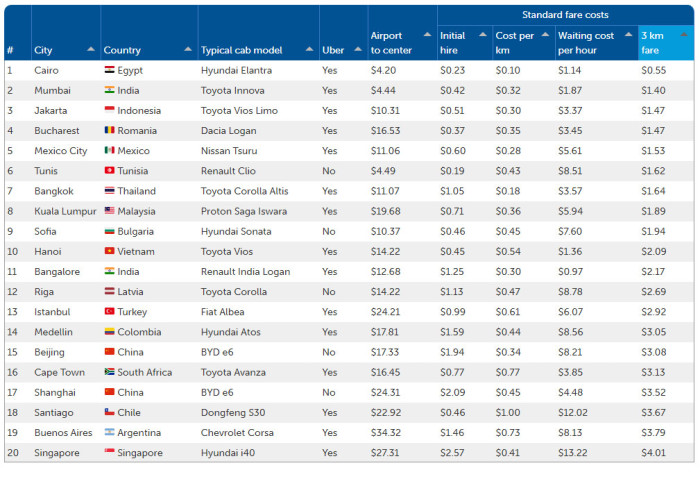700x486 pixels.
Task: Click the Malaysia flag icon
Action: [x=109, y=211]
